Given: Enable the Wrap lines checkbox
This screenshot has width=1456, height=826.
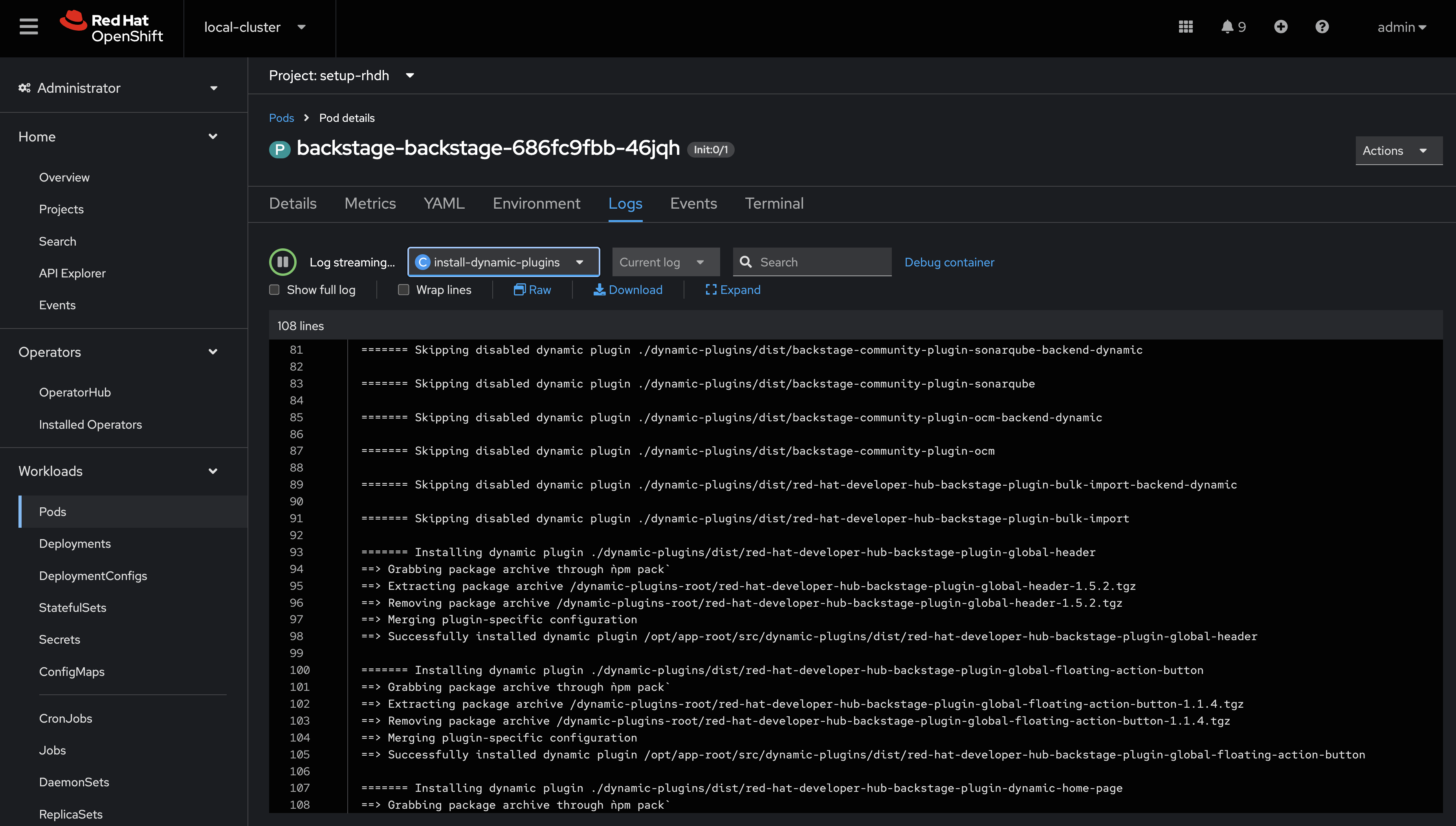Looking at the screenshot, I should [x=403, y=289].
